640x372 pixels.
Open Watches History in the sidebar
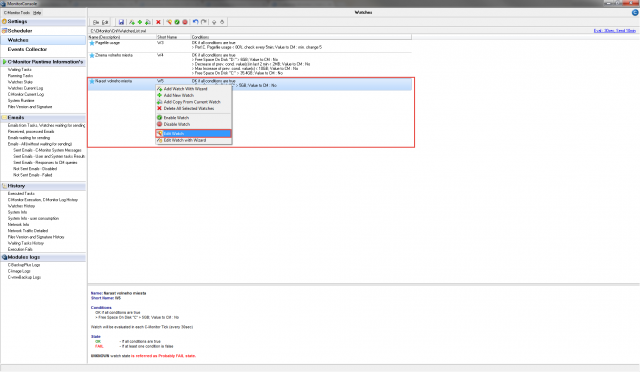(x=21, y=206)
